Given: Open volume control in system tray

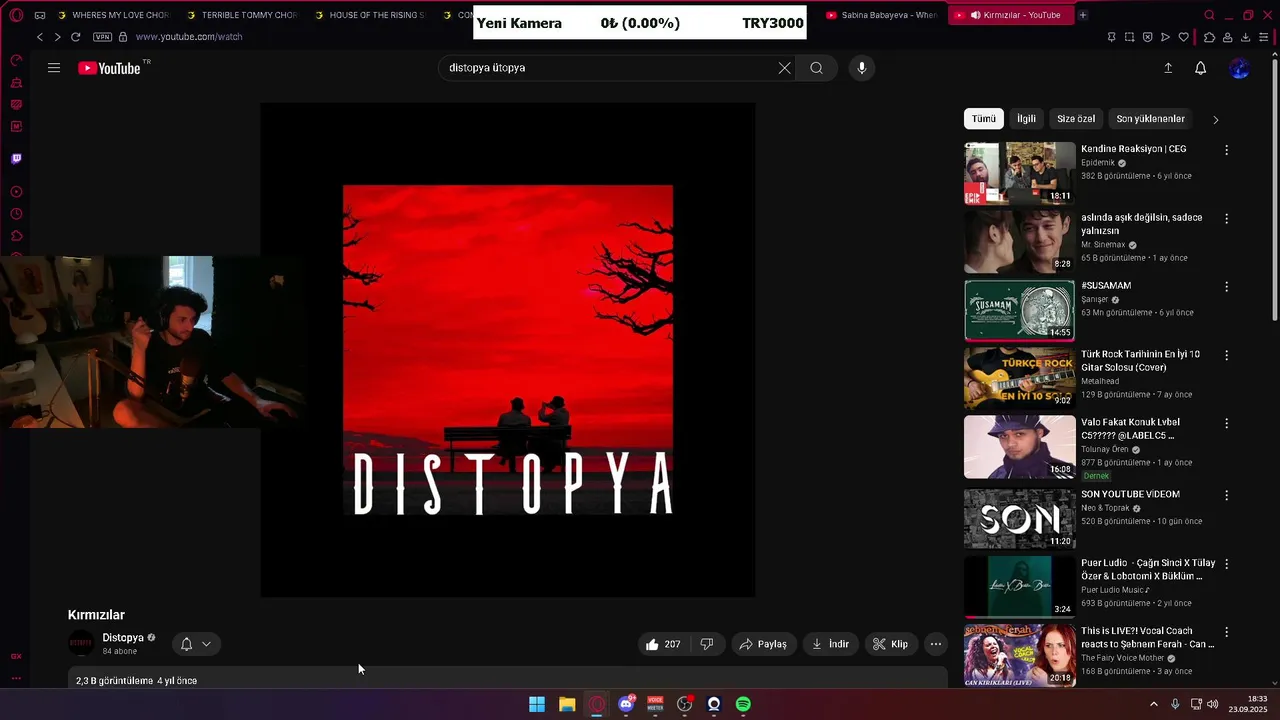Looking at the screenshot, I should [x=1212, y=704].
